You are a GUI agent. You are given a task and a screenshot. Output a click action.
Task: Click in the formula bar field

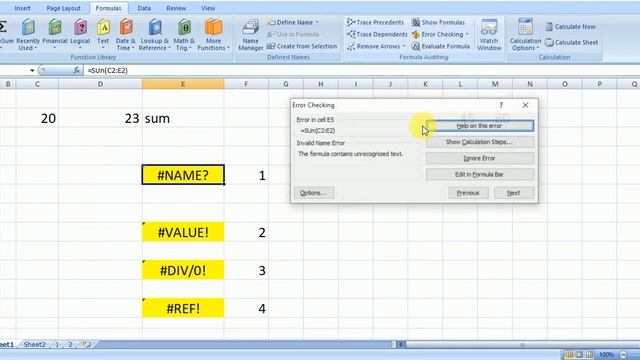[x=361, y=71]
